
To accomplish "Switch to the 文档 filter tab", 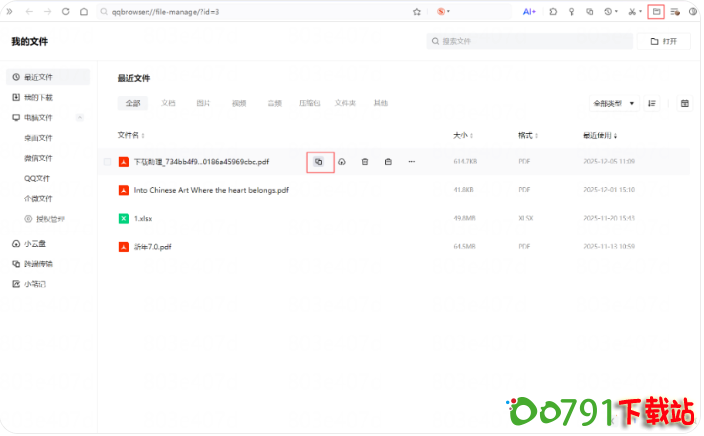I will point(168,103).
